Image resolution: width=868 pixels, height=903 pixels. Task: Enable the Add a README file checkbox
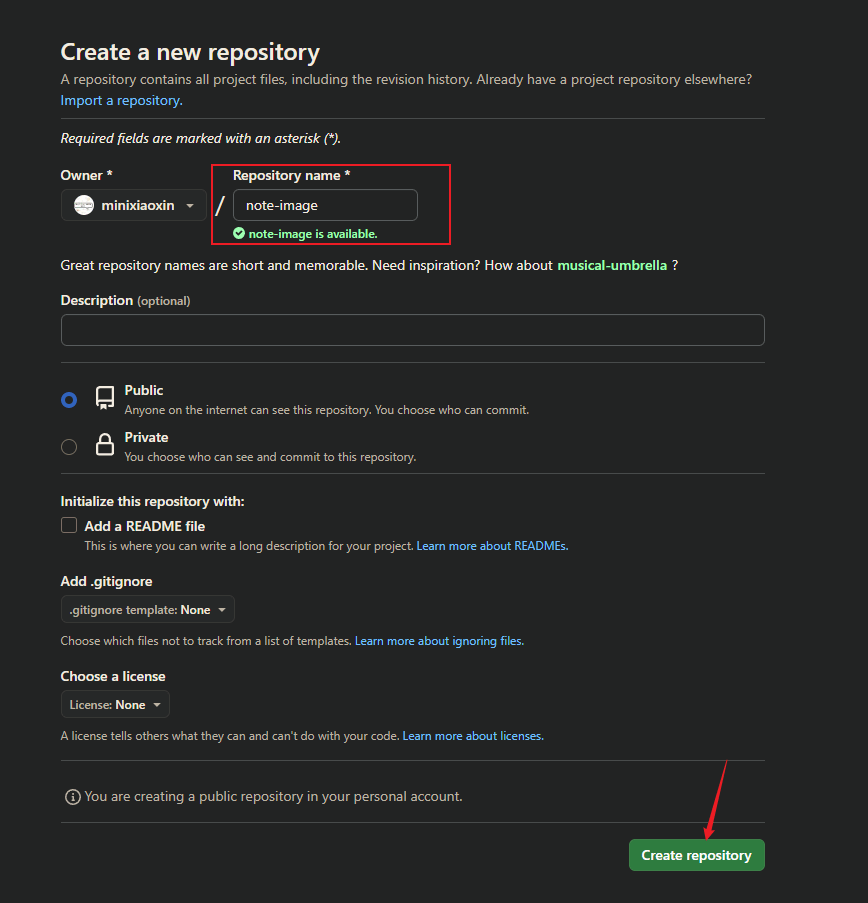[69, 525]
